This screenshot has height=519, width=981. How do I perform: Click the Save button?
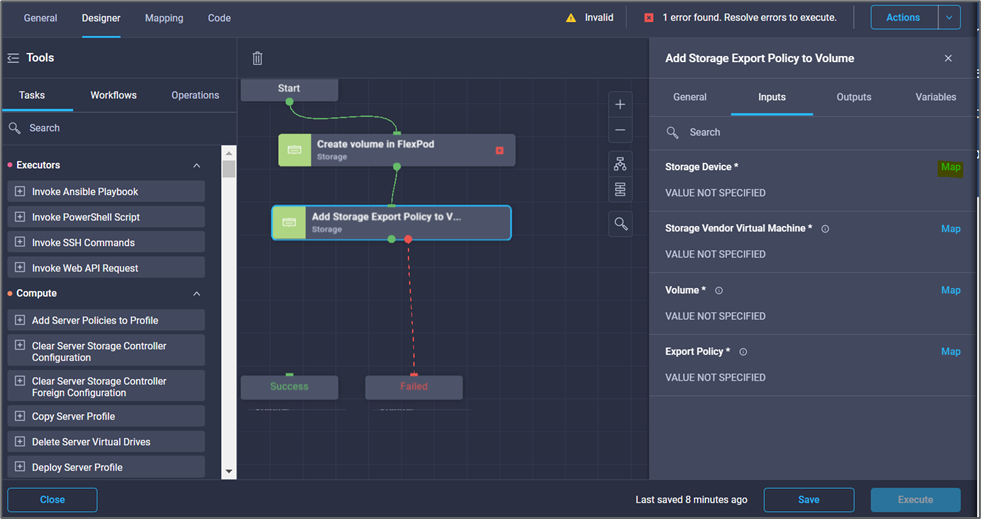point(808,500)
